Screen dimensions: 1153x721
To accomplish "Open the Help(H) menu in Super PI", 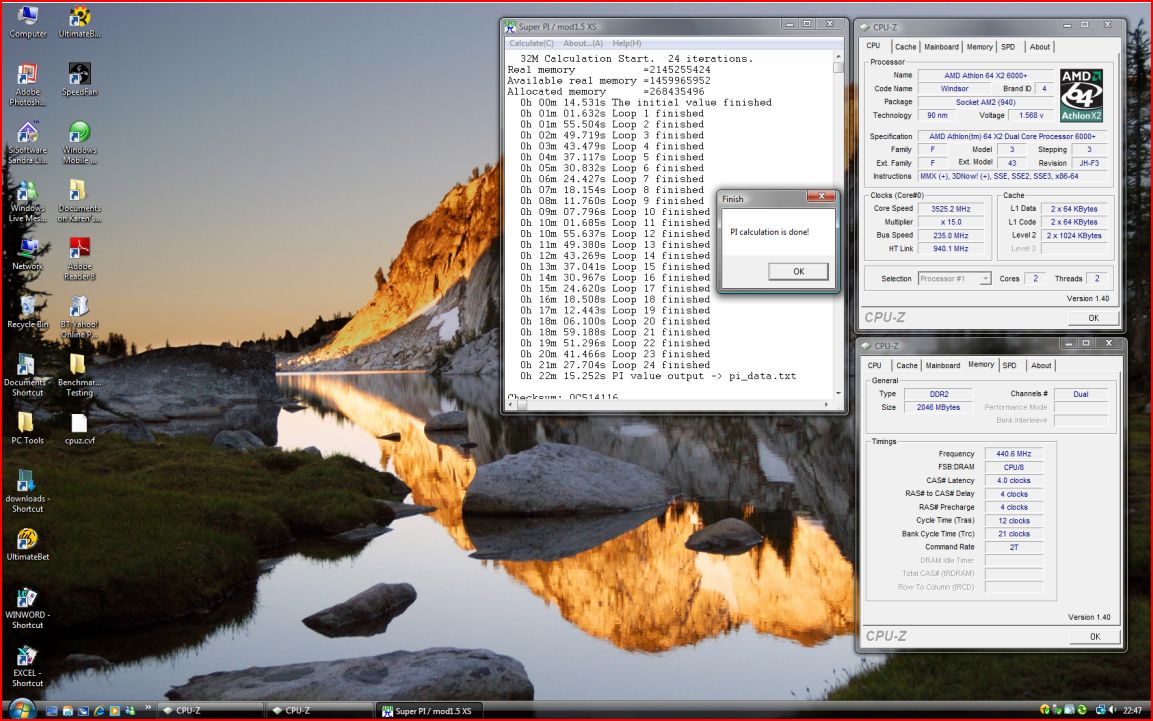I will tap(627, 43).
